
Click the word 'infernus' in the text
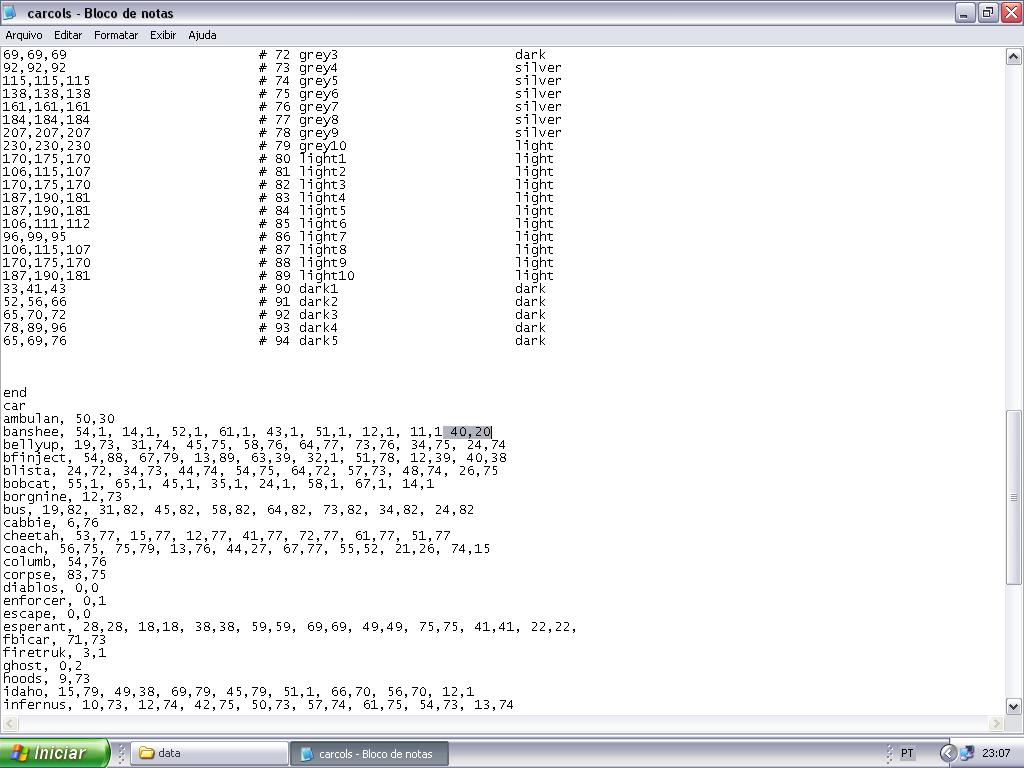coord(35,706)
